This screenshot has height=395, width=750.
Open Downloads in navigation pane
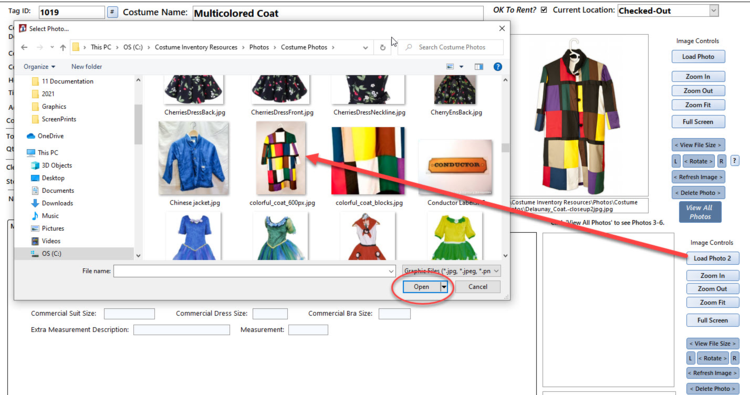click(52, 203)
